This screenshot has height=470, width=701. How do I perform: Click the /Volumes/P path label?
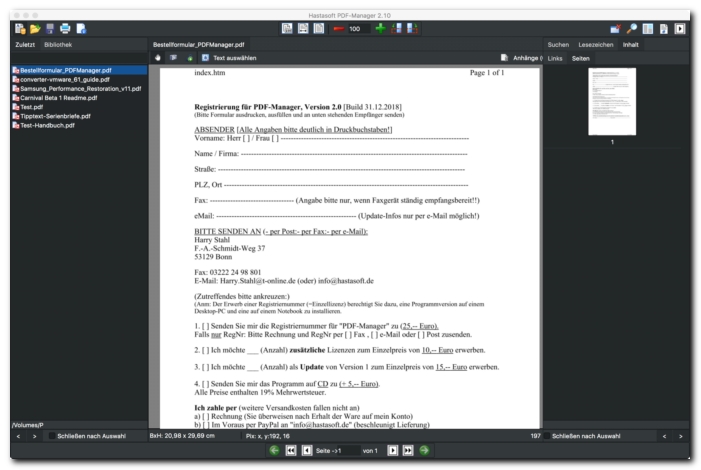coord(28,425)
